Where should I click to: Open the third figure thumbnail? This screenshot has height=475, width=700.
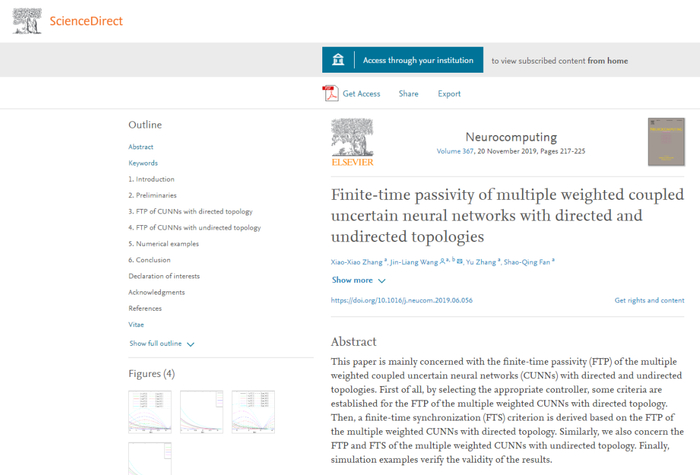pyautogui.click(x=253, y=412)
